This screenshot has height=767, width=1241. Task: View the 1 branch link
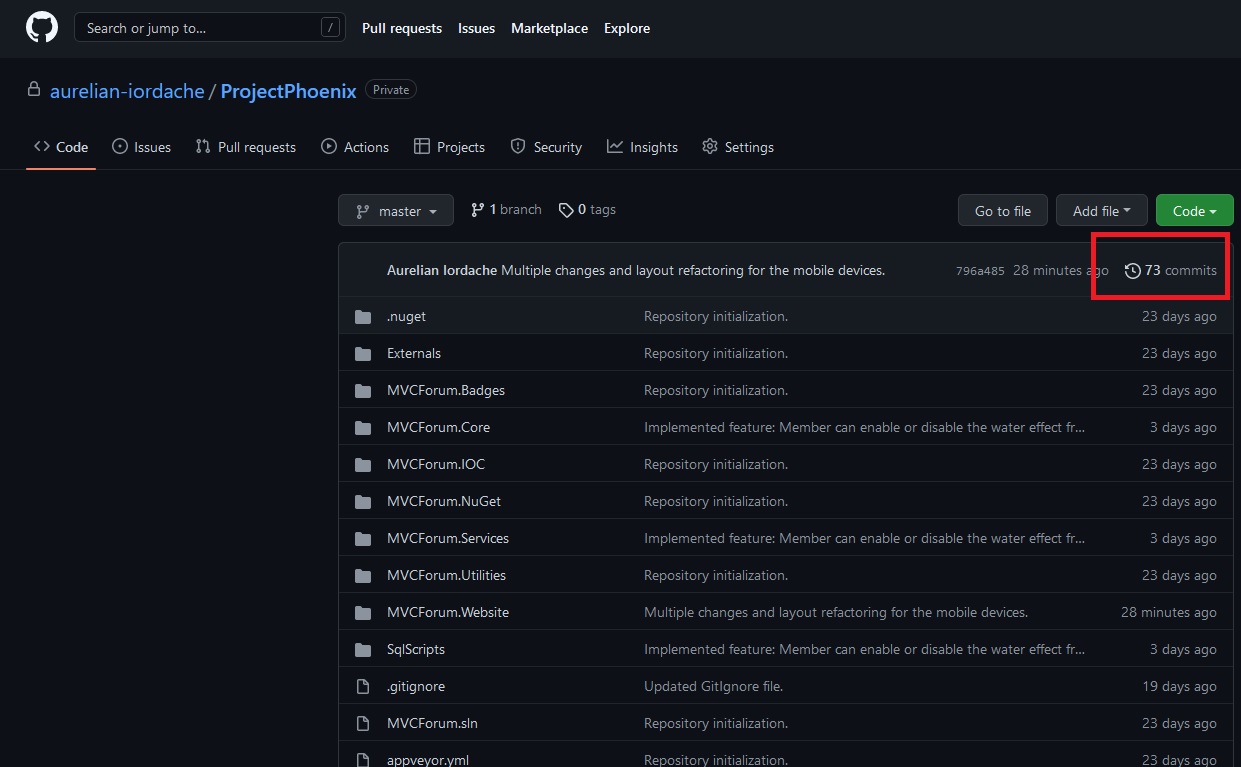click(506, 210)
